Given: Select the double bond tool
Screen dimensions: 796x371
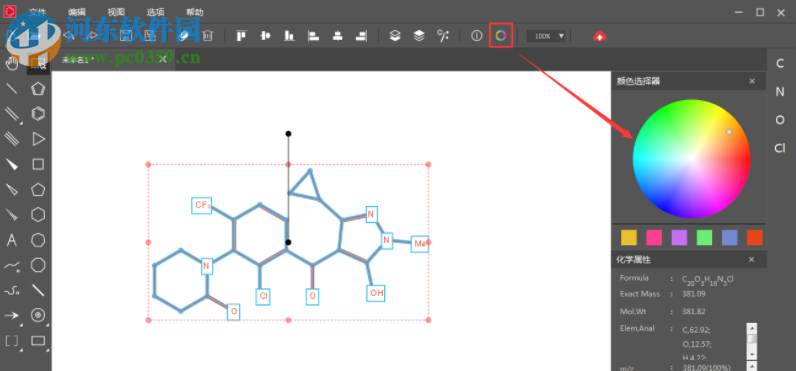Looking at the screenshot, I should pyautogui.click(x=12, y=114).
